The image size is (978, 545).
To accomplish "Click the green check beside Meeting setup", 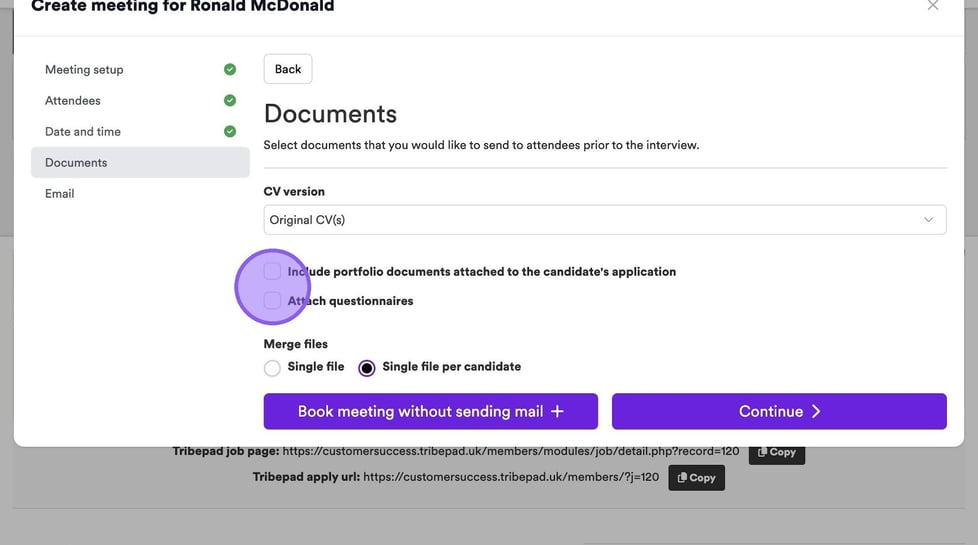I will [x=230, y=70].
